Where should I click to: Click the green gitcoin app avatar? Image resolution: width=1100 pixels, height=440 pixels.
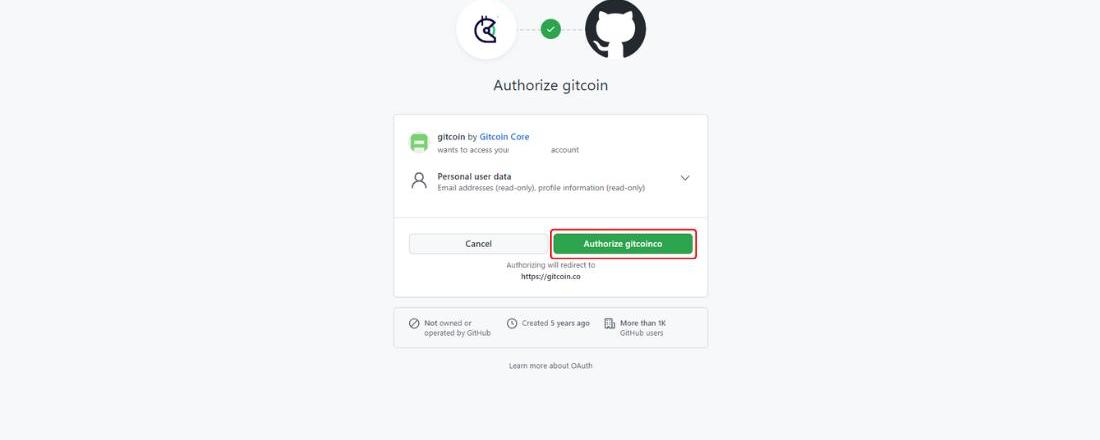click(419, 142)
